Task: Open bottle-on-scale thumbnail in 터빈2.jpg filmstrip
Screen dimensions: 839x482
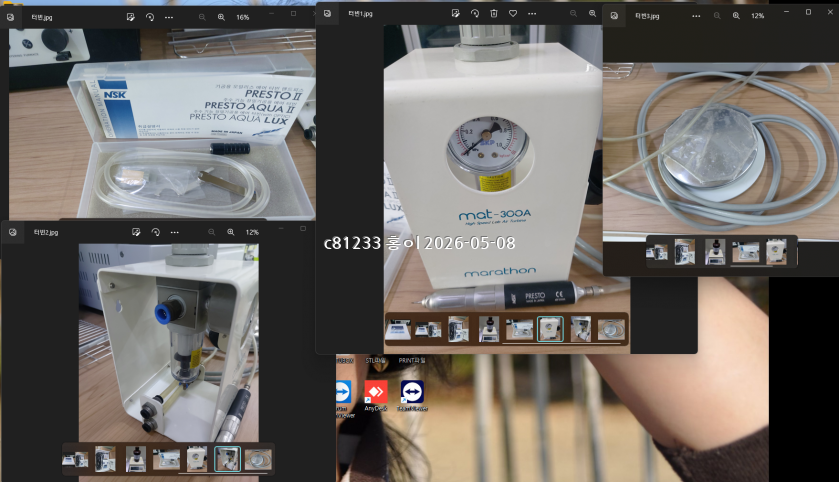Action: pos(135,460)
